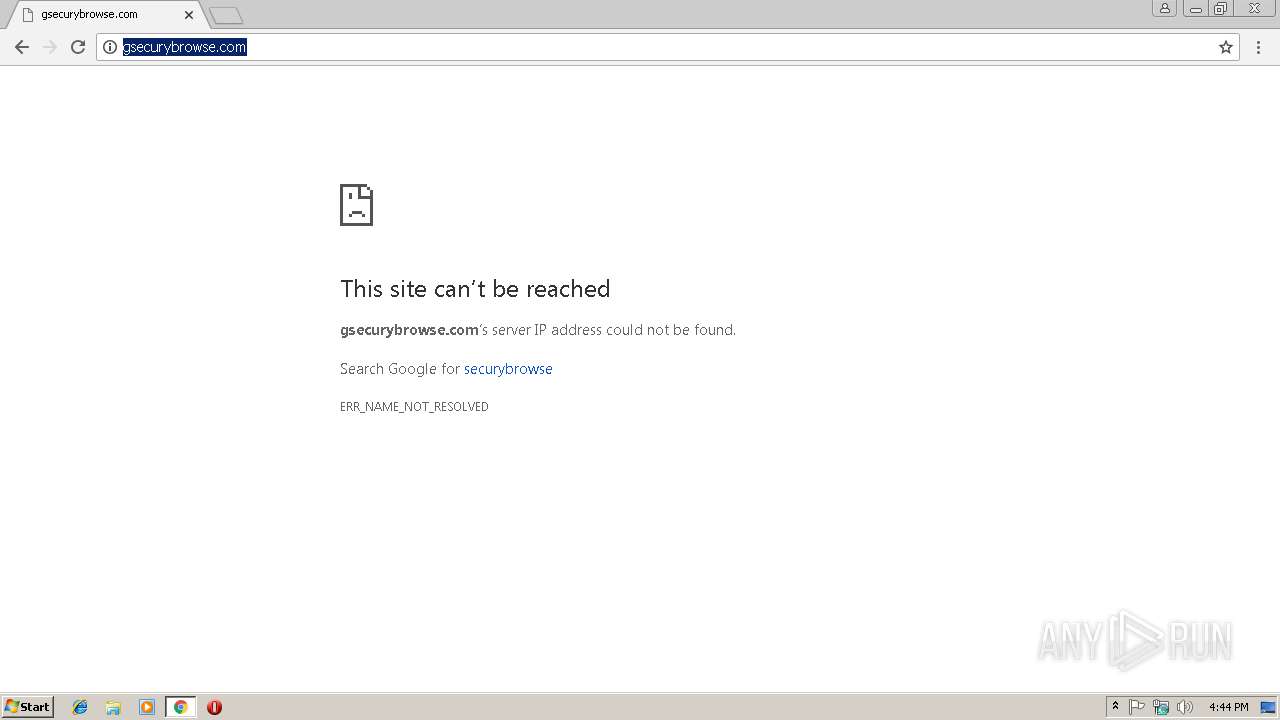Screen dimensions: 1280x720
Task: Open Action Center flag icon
Action: click(x=1137, y=707)
